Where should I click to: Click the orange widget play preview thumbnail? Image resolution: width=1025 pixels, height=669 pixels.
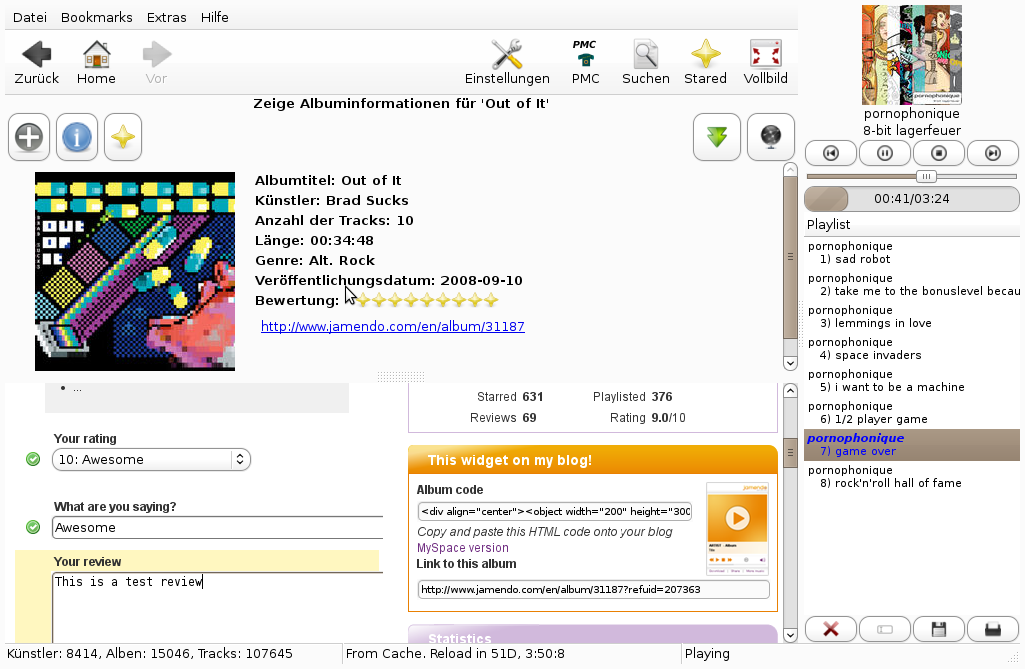click(x=737, y=528)
